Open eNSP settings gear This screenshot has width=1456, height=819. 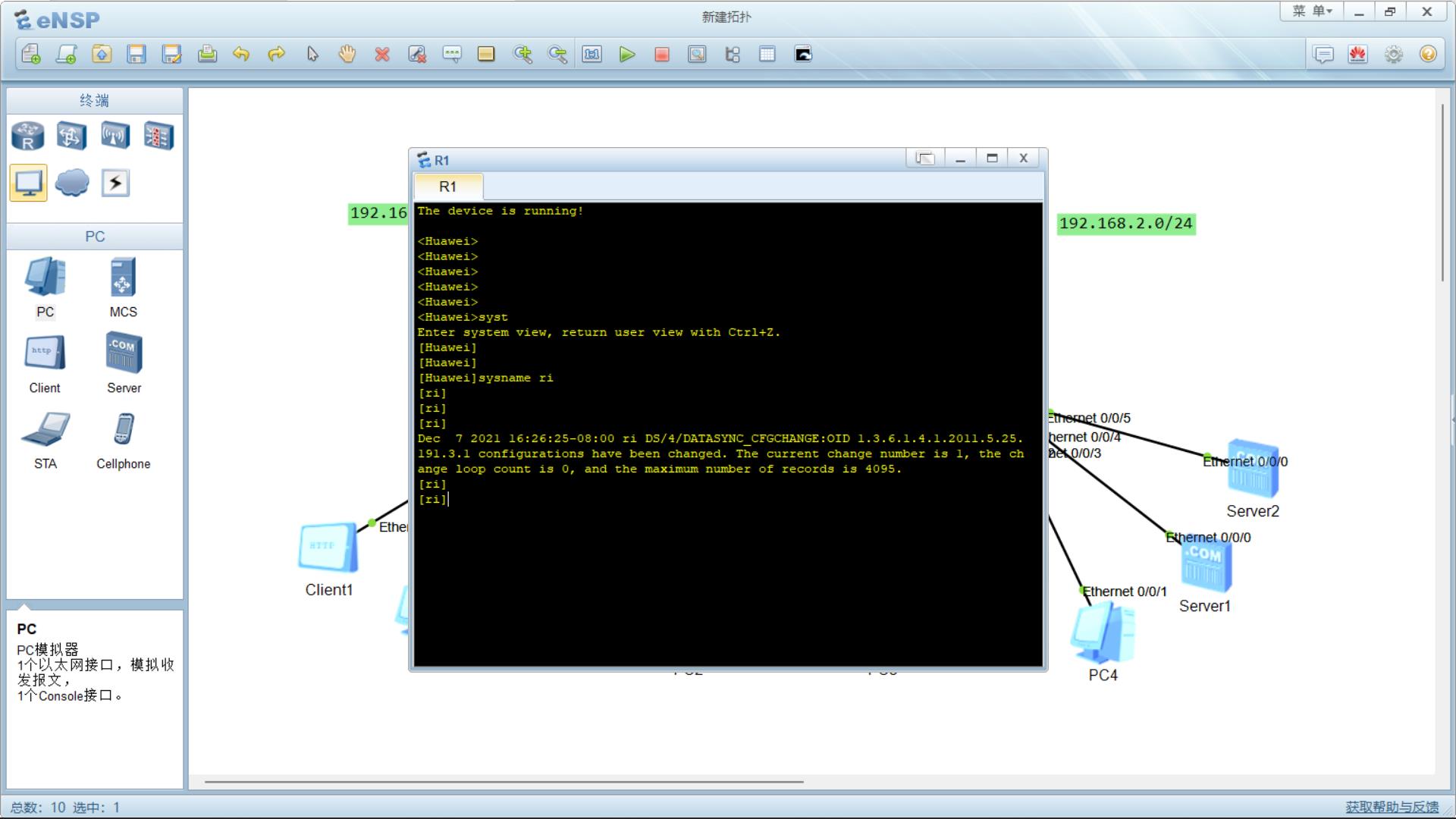1394,54
